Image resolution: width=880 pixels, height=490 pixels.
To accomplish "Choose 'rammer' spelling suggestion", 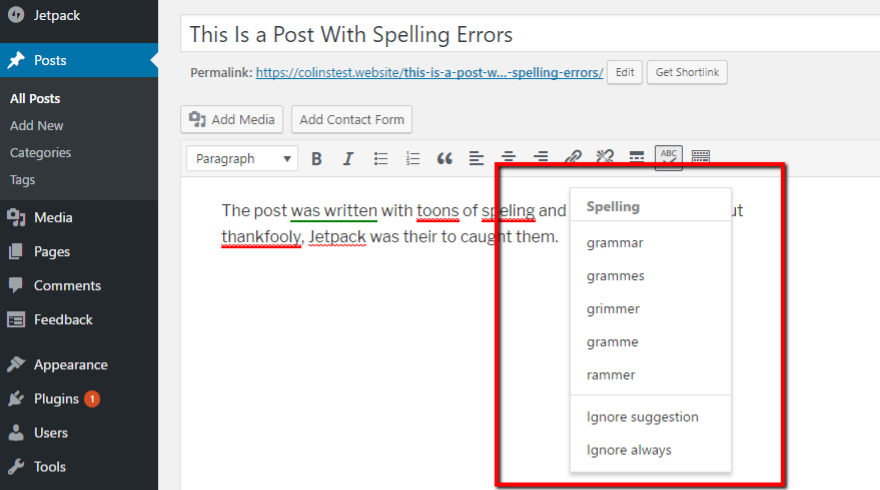I will (650, 375).
